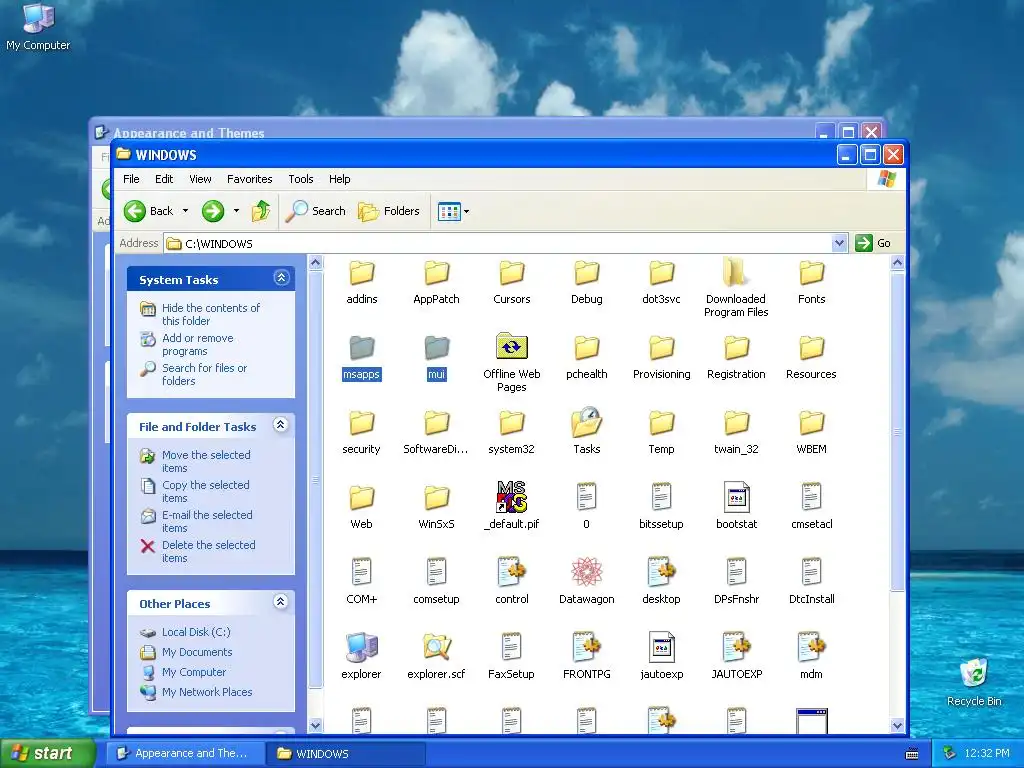Click file list scroll up arrow

tap(897, 263)
